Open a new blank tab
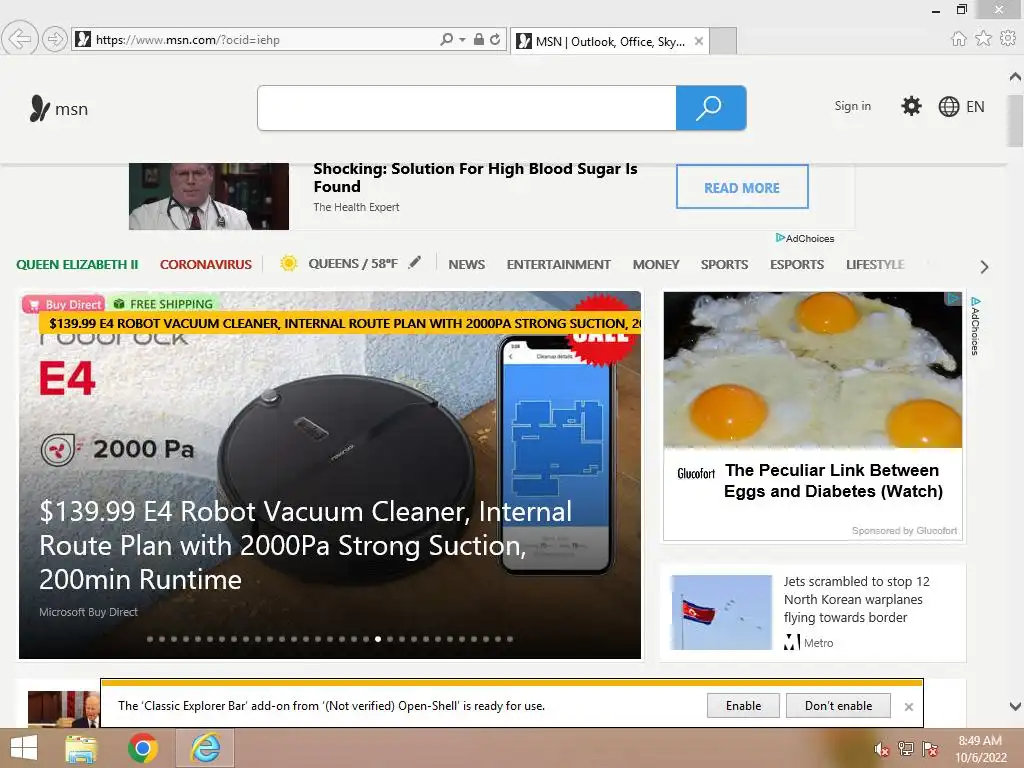 [723, 41]
